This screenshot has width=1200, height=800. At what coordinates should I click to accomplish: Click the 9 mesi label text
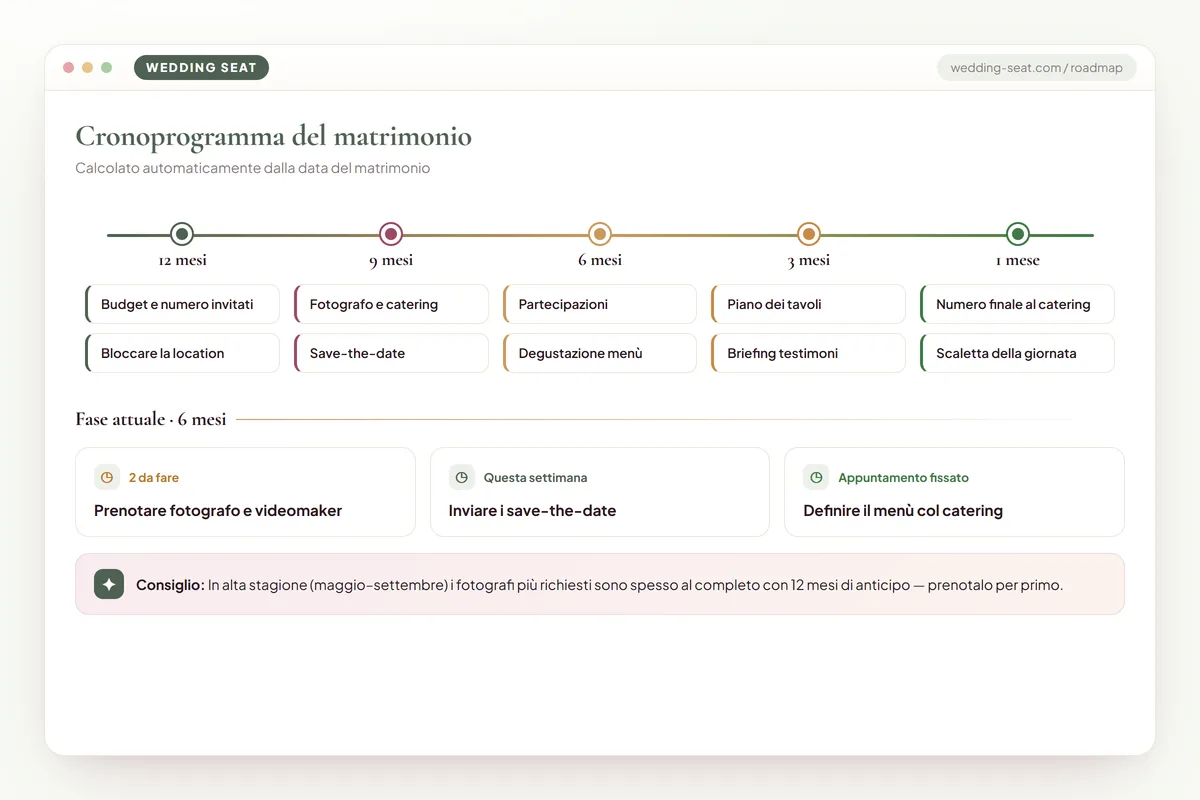391,260
